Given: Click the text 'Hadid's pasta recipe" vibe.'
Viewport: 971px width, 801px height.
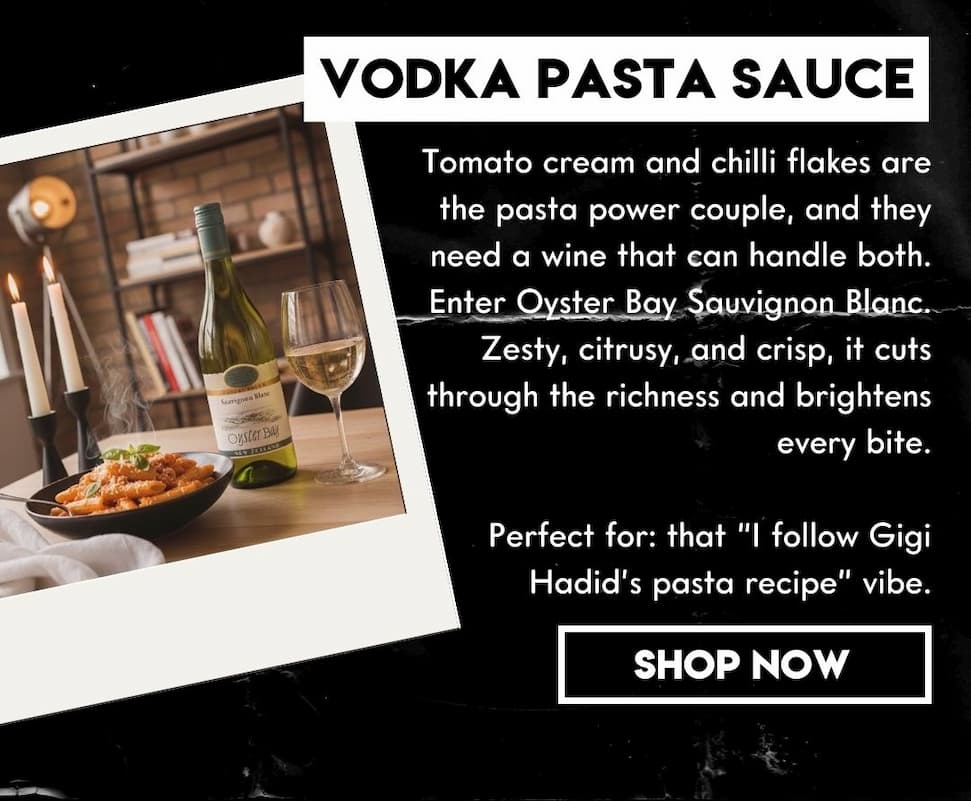Looking at the screenshot, I should 730,582.
